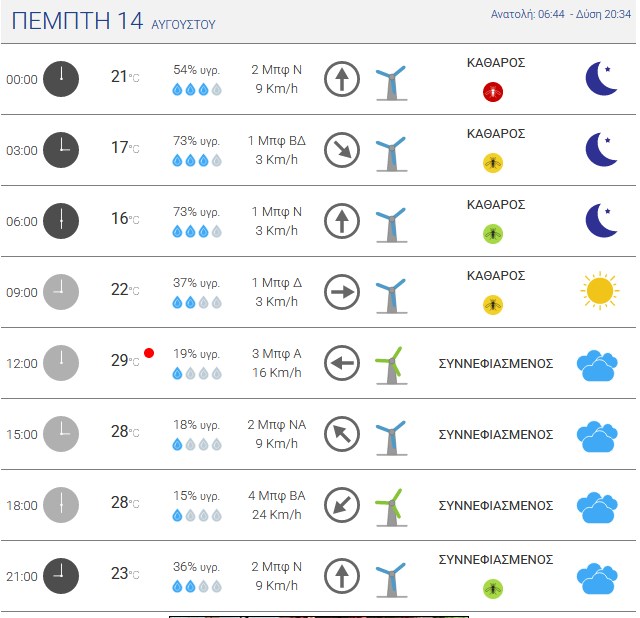Click the ΠΕΜΠΤΗ 14 date heading
The height and width of the screenshot is (618, 640).
pos(77,20)
